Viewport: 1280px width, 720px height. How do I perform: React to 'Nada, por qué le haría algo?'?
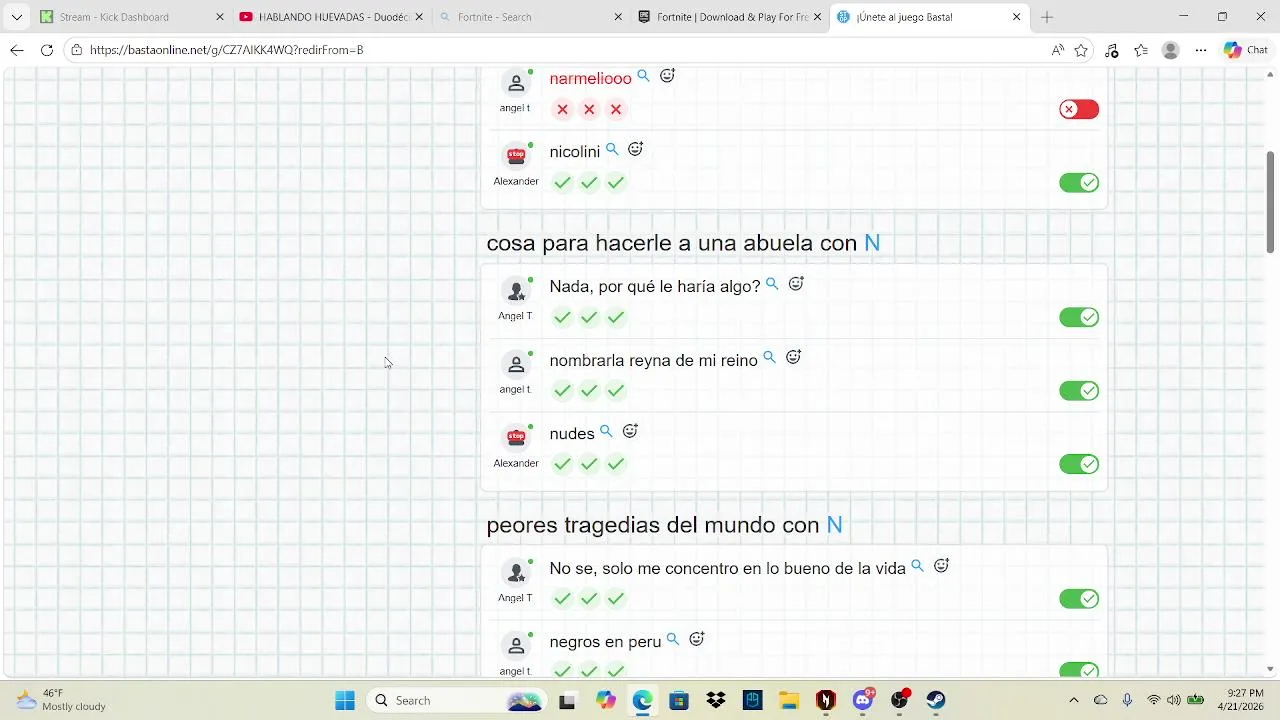tap(796, 284)
